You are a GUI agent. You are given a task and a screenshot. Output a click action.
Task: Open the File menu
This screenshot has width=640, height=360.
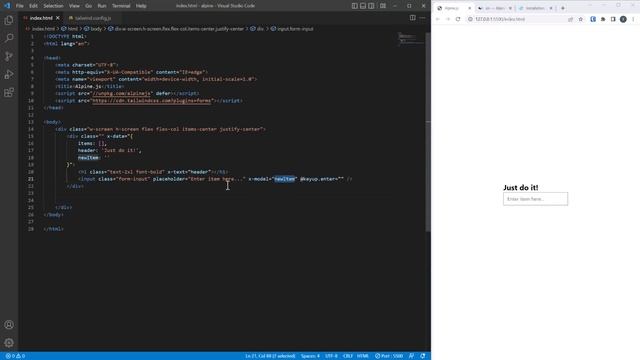pos(20,6)
